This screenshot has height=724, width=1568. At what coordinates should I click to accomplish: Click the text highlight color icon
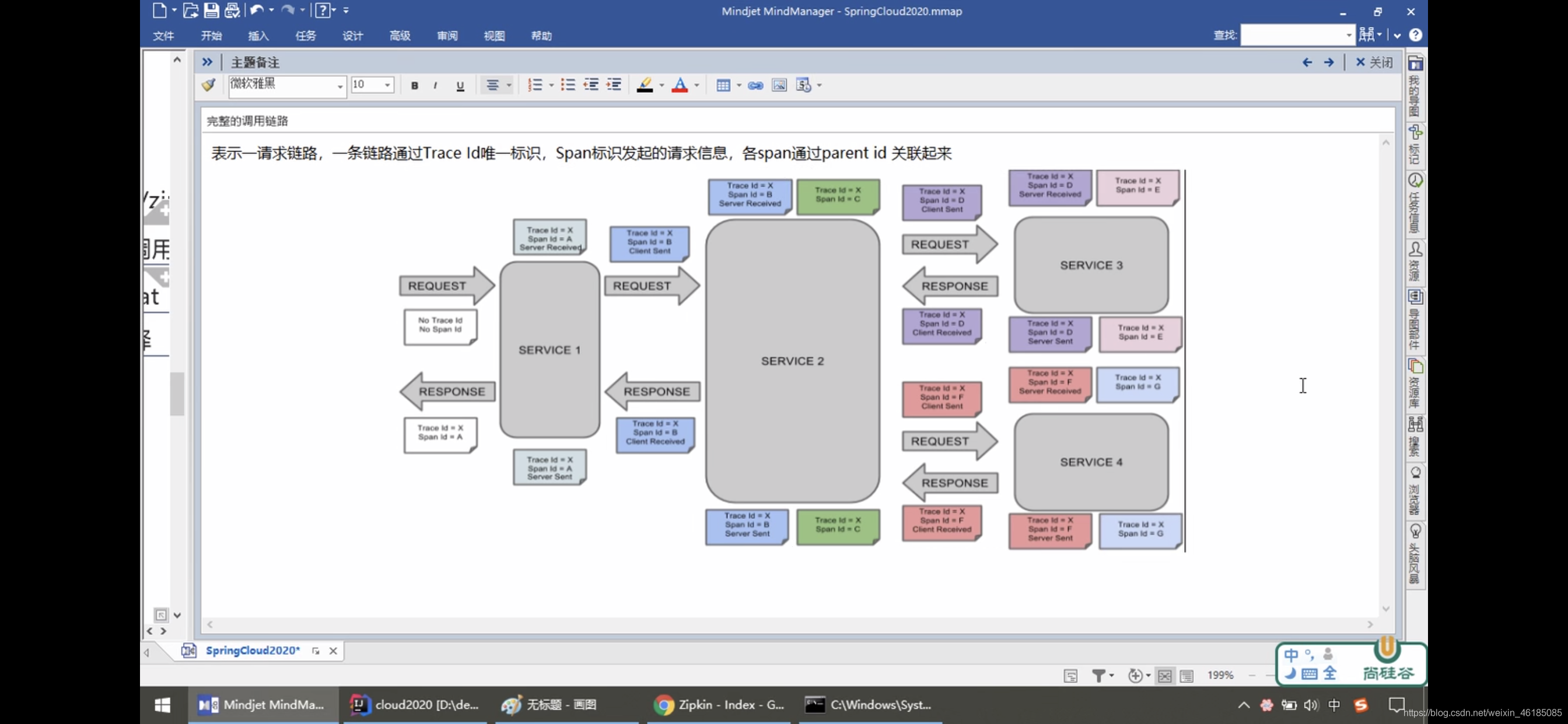644,84
